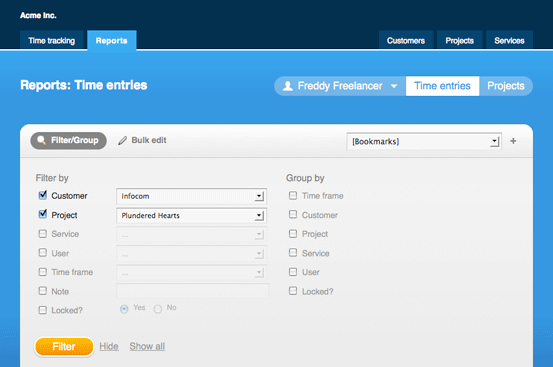The height and width of the screenshot is (367, 553).
Task: Go to the Services tab
Action: (x=509, y=41)
